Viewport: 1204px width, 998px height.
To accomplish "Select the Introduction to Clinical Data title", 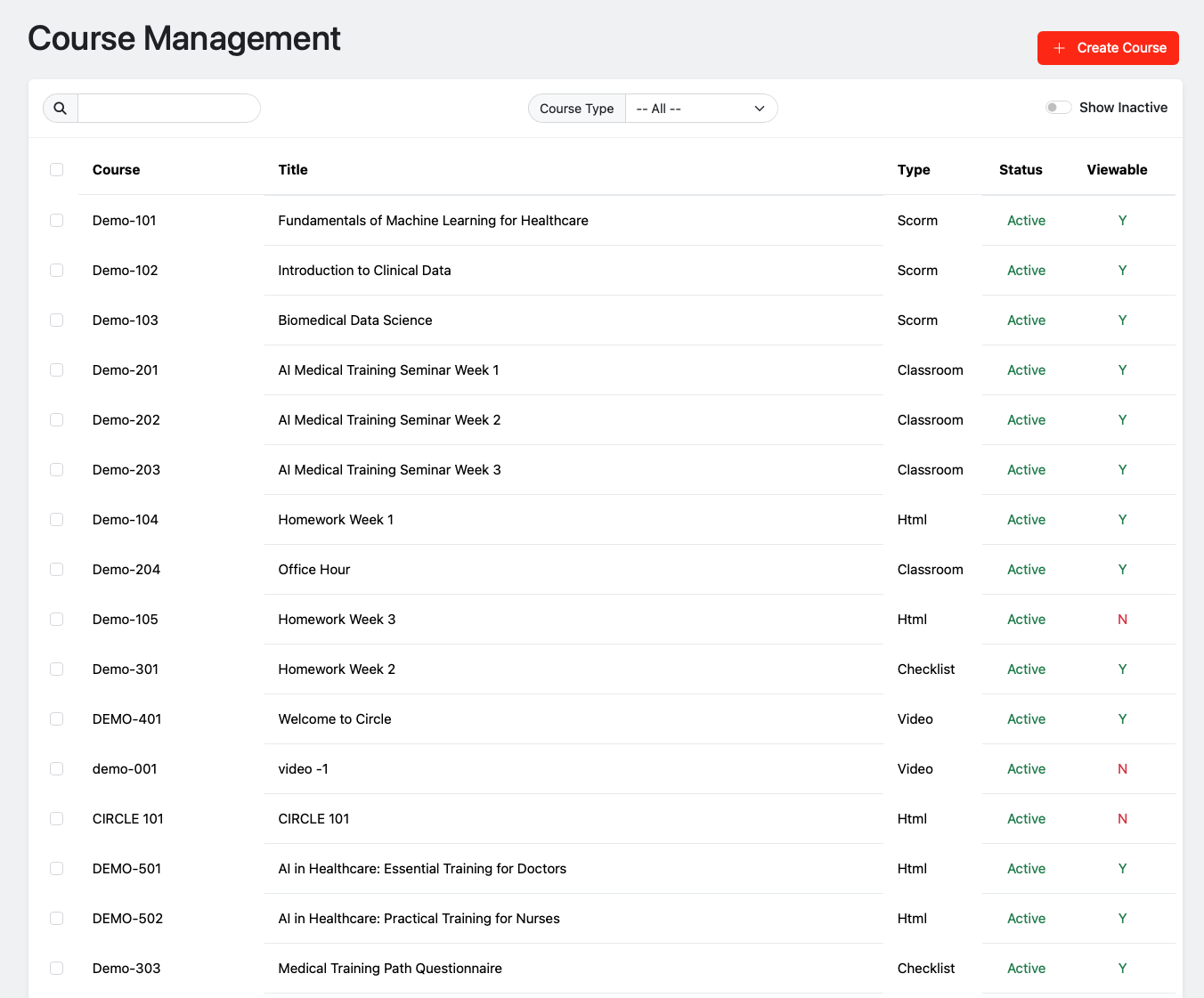I will [x=364, y=271].
